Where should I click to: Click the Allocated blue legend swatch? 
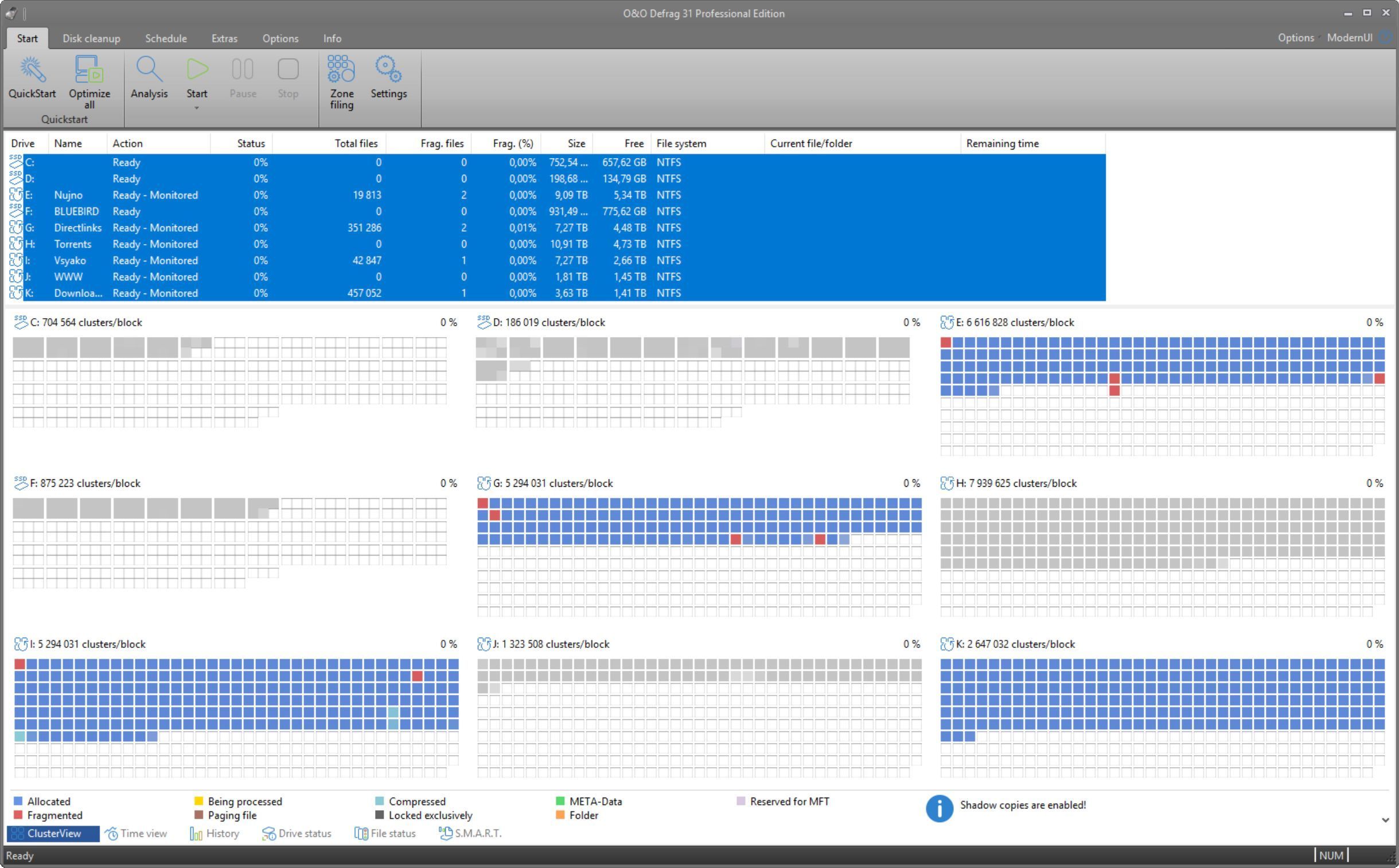coord(18,801)
